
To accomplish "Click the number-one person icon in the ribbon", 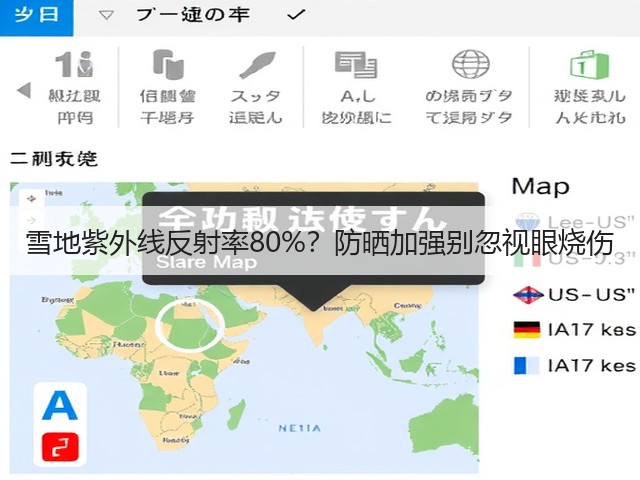I will pyautogui.click(x=74, y=64).
